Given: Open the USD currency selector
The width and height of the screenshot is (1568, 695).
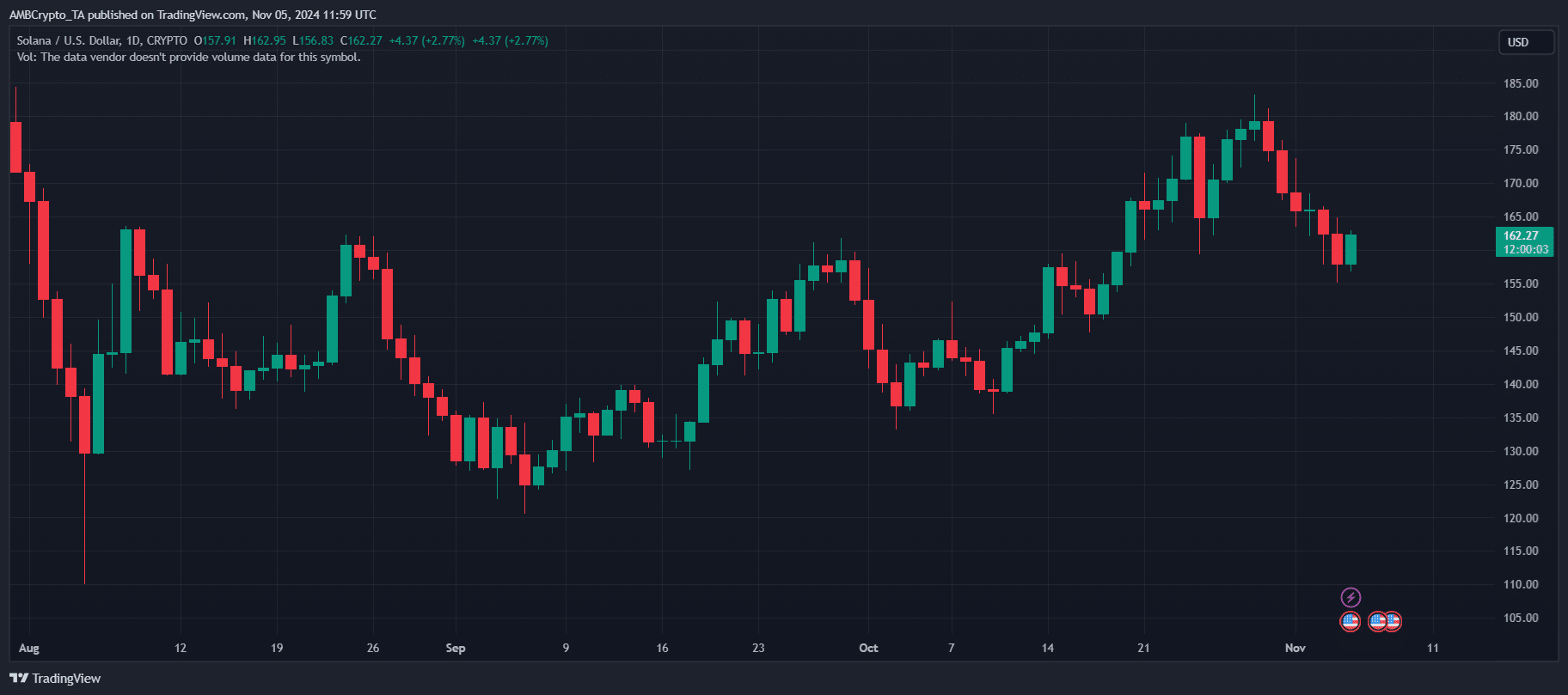Looking at the screenshot, I should [1526, 42].
